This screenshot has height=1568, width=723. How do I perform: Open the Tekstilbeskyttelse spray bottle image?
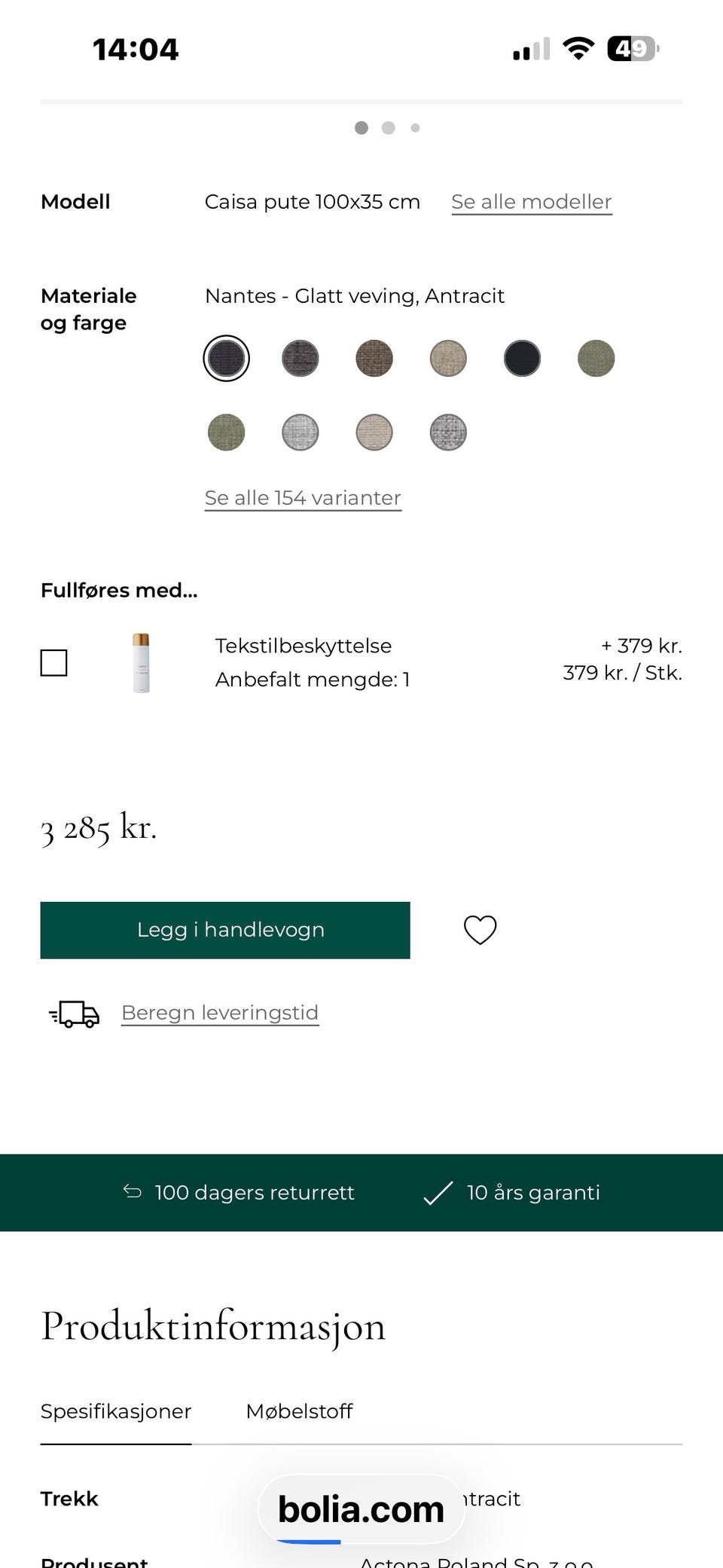point(141,662)
